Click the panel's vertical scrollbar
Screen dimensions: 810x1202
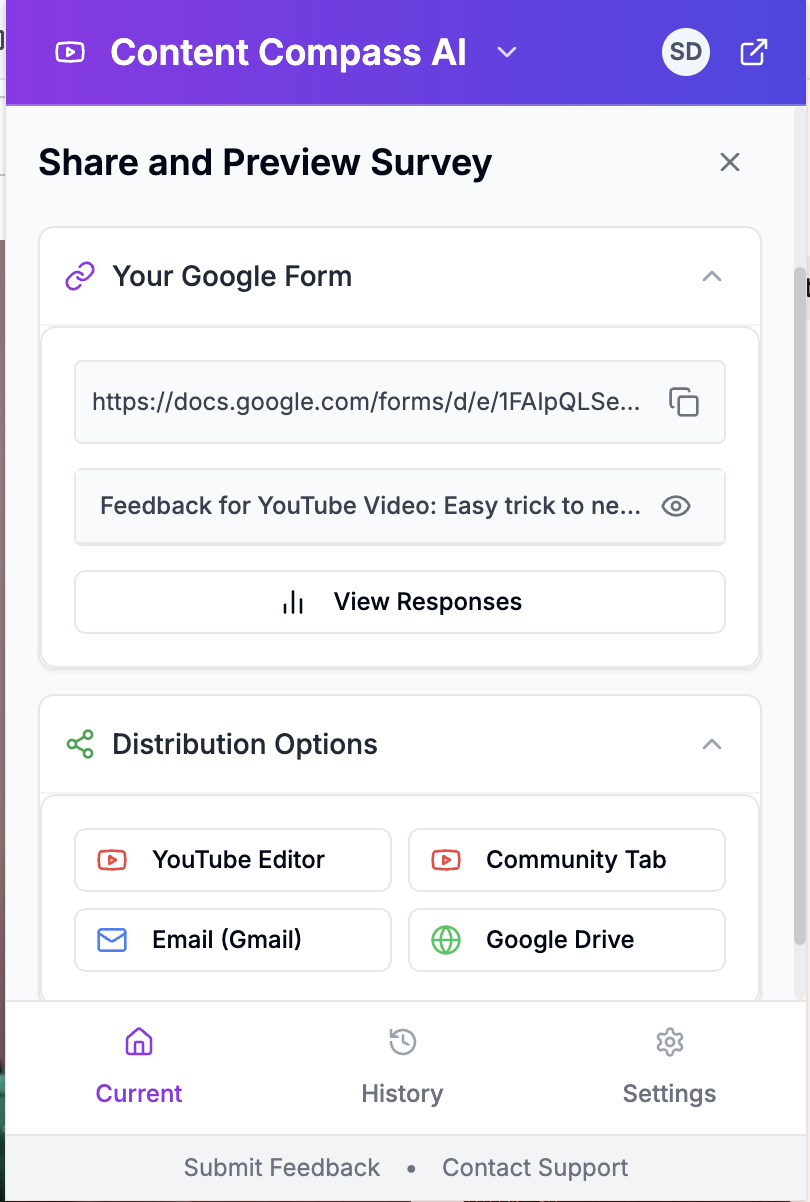point(799,605)
